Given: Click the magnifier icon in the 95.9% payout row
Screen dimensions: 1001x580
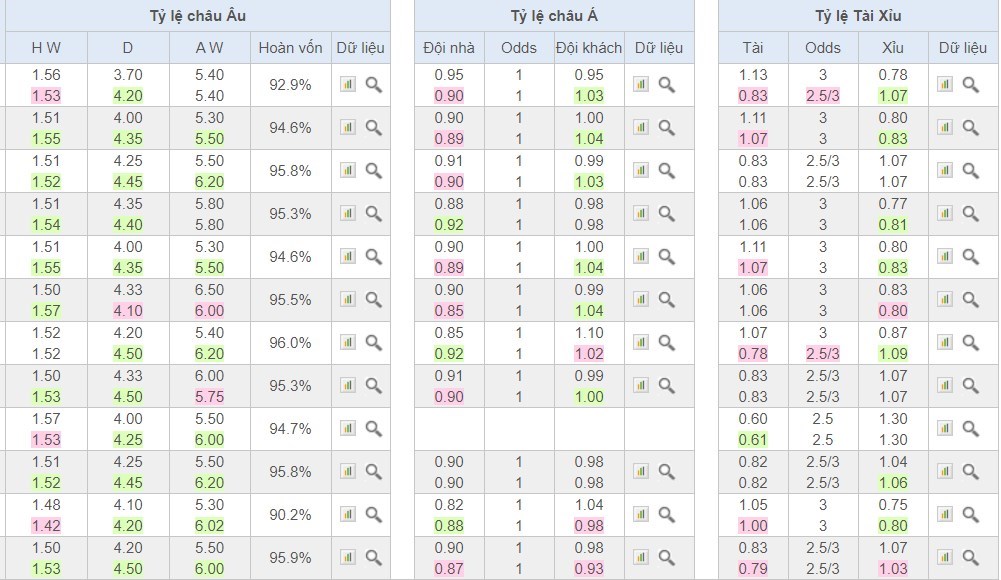Looking at the screenshot, I should coord(373,558).
